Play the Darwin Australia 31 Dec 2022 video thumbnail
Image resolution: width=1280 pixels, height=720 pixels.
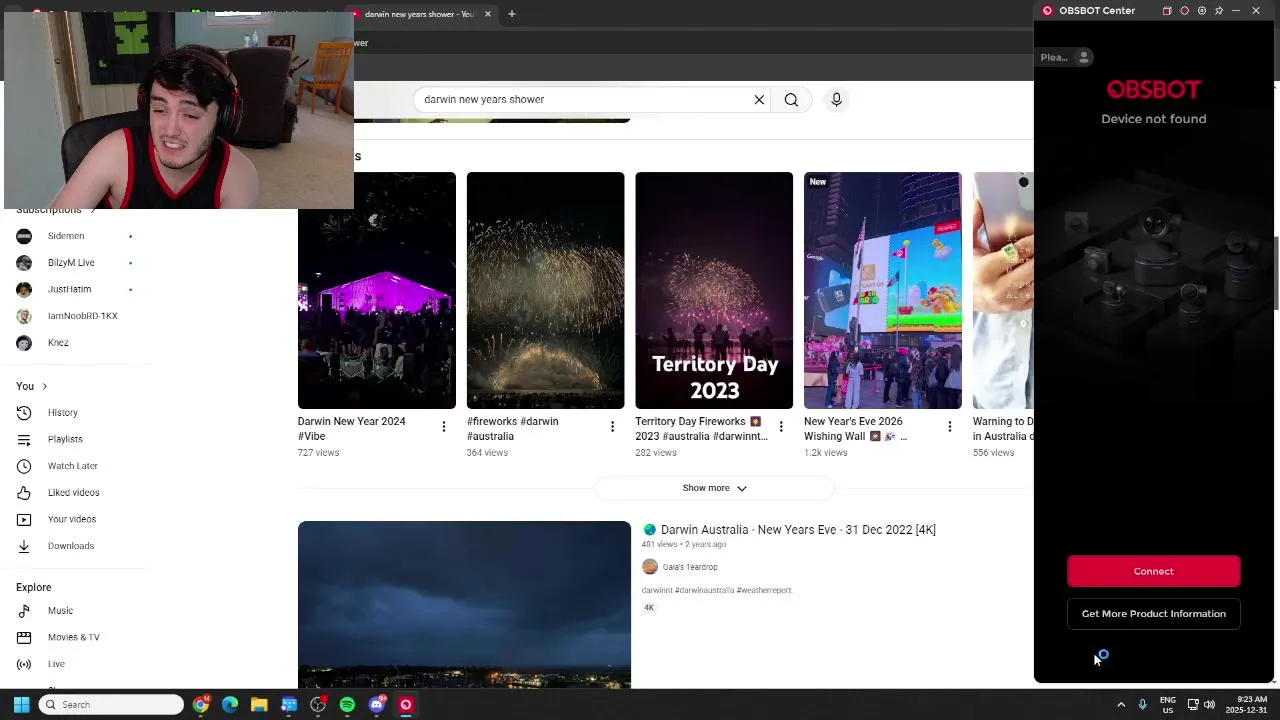(x=464, y=604)
